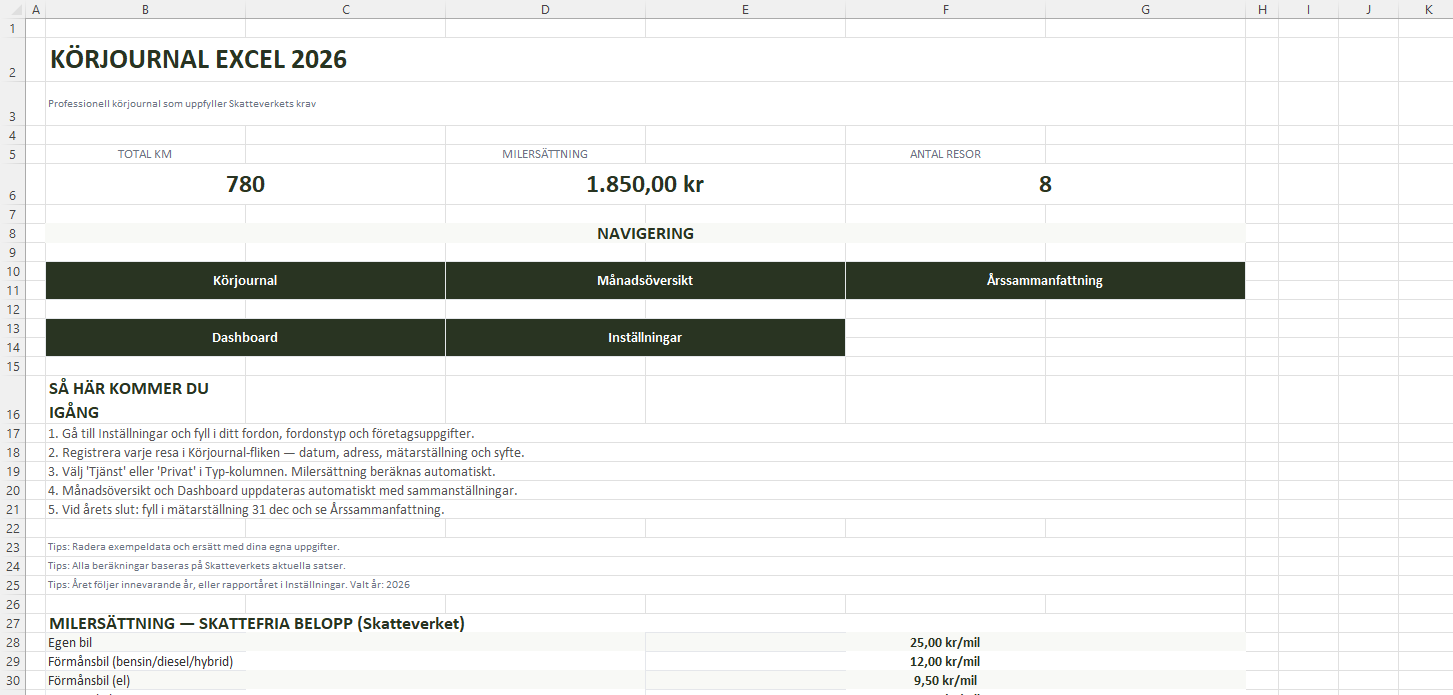This screenshot has height=695, width=1453.
Task: Select column E header
Action: pos(746,9)
